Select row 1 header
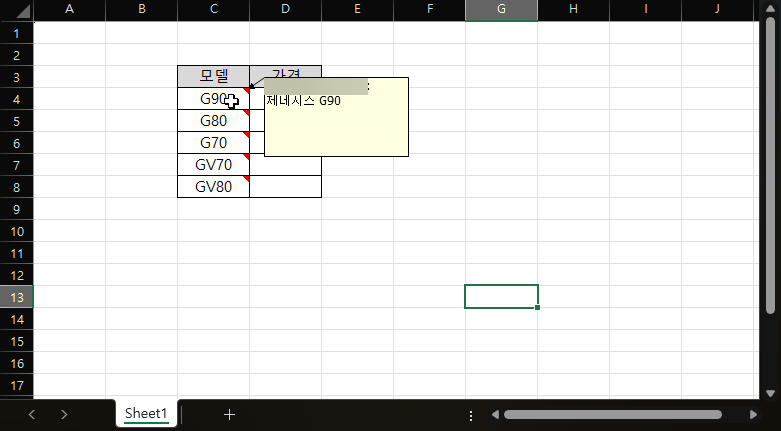 [16, 33]
